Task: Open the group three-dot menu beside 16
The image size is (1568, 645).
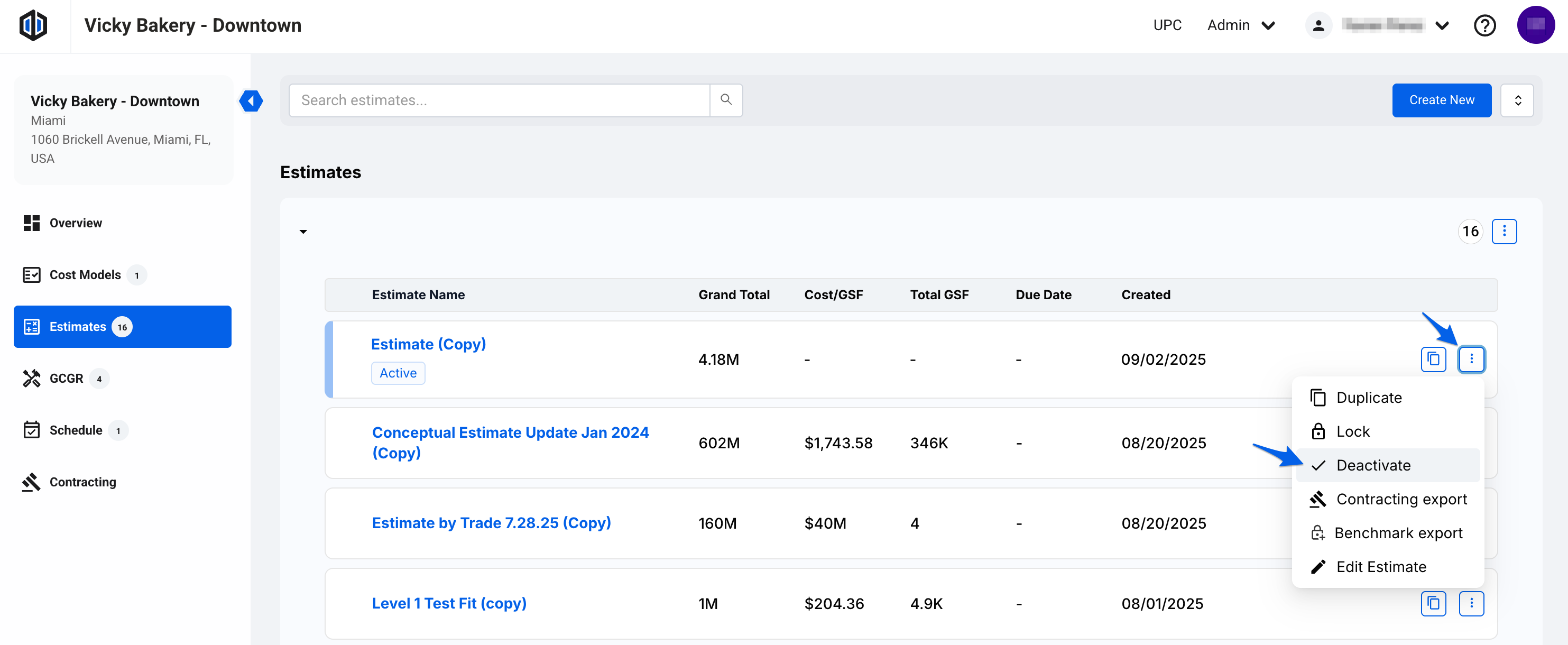Action: (x=1504, y=231)
